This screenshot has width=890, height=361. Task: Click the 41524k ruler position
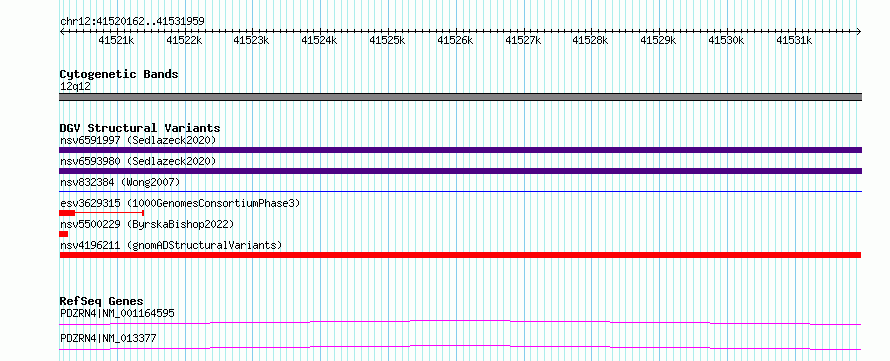point(320,40)
